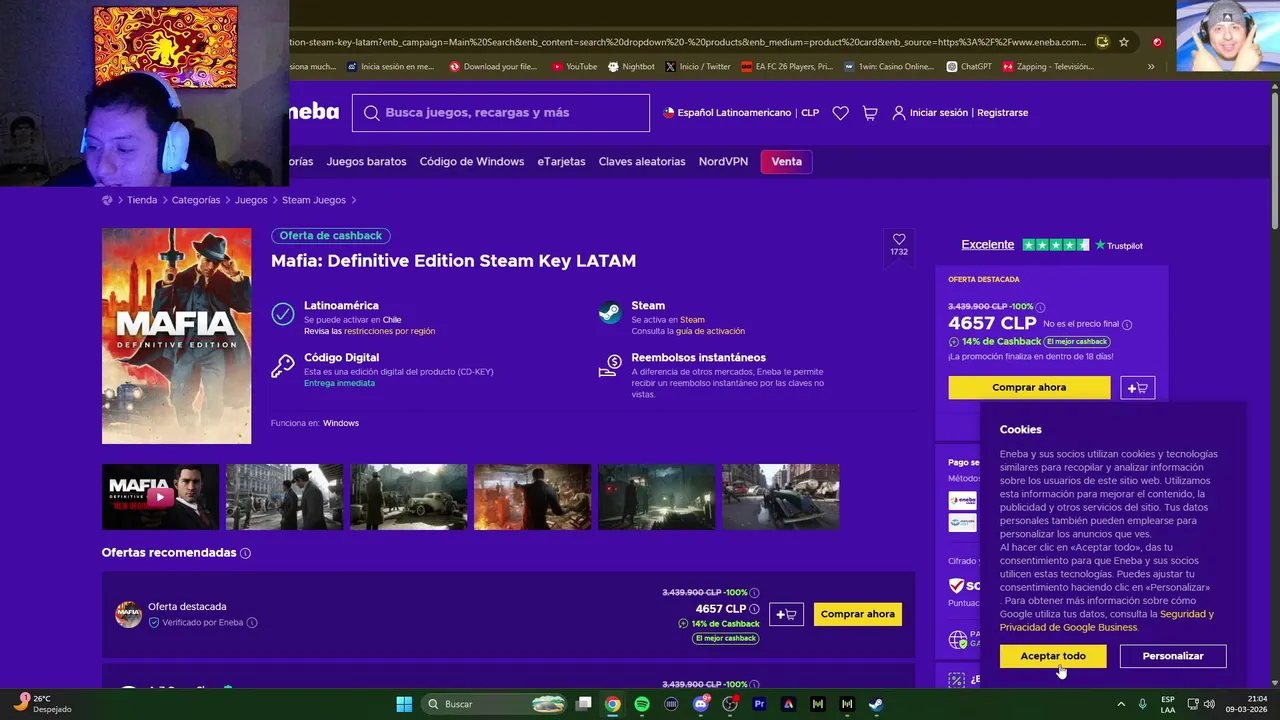1280x720 pixels.
Task: Go to Categorías breadcrumb
Action: pyautogui.click(x=196, y=200)
